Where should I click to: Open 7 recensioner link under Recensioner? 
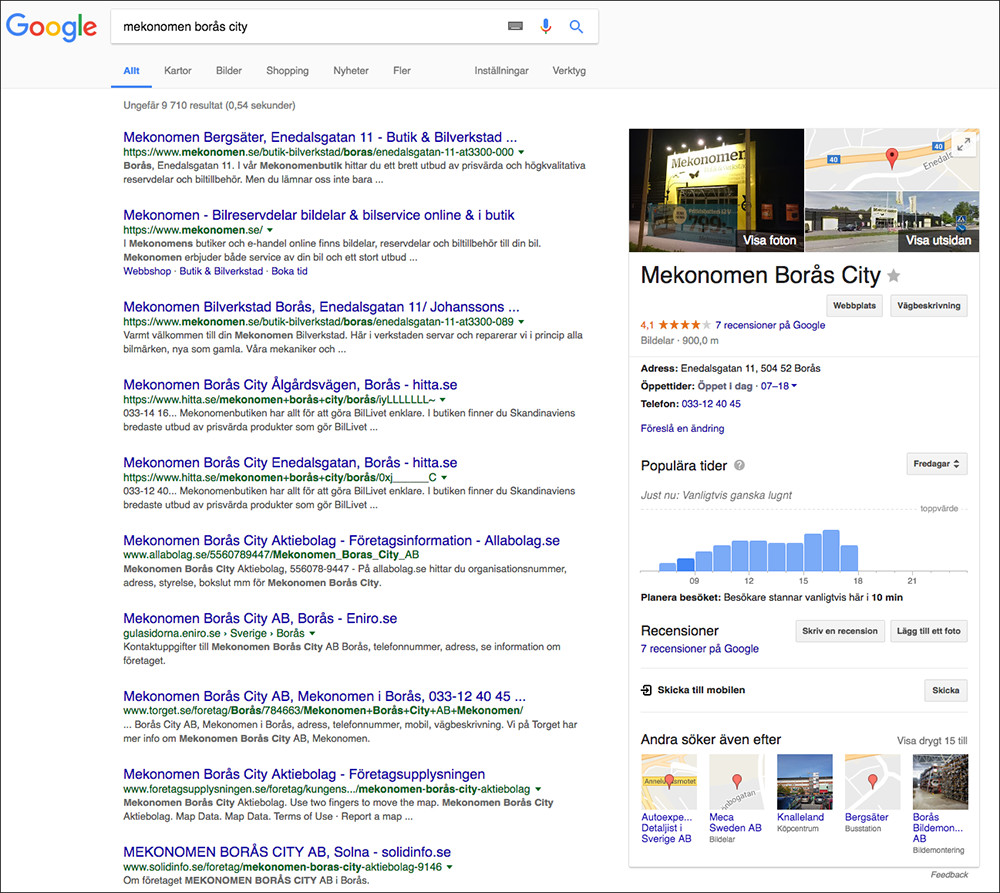[x=700, y=649]
